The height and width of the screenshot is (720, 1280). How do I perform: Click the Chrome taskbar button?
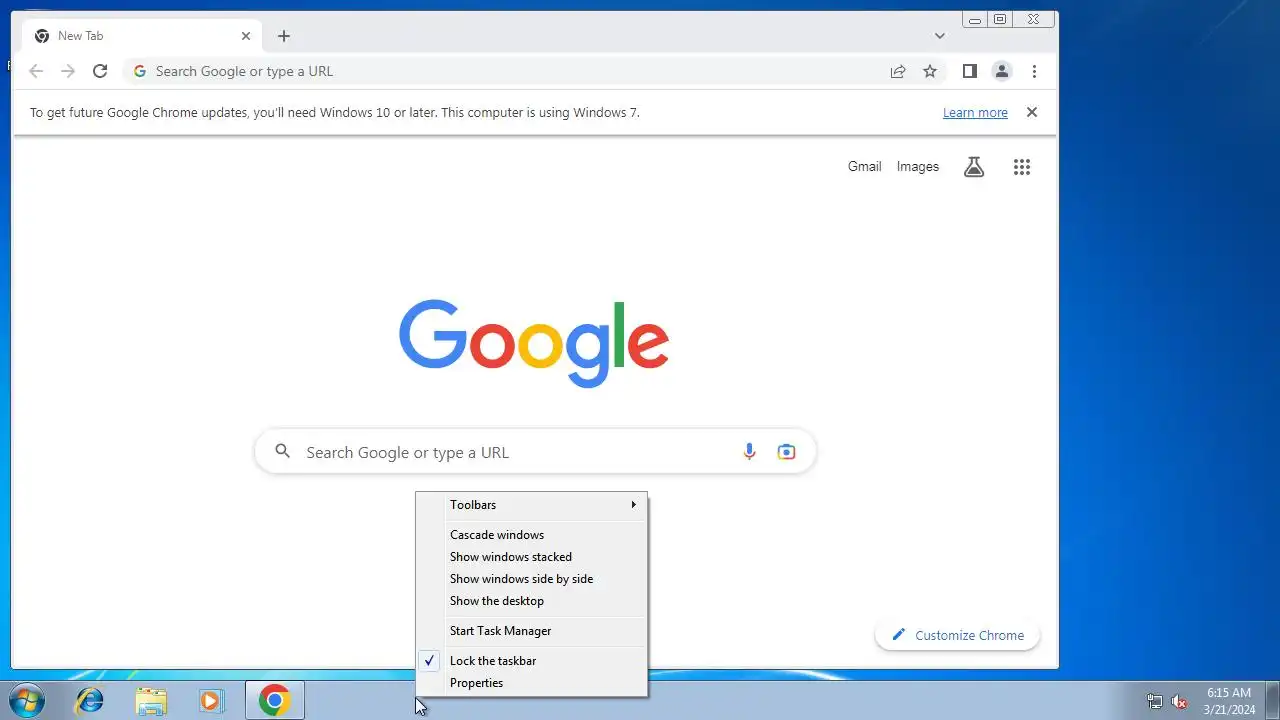275,700
